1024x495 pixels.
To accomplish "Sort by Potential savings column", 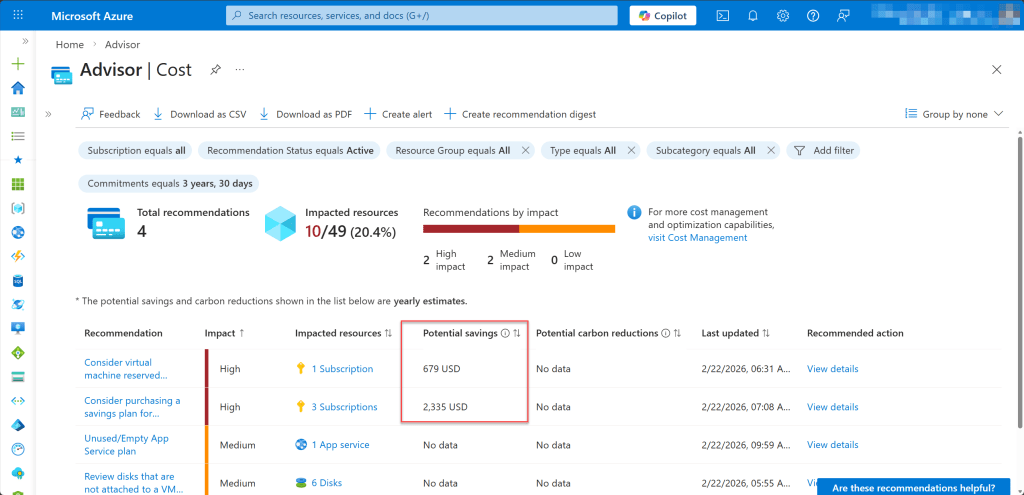I will pyautogui.click(x=517, y=333).
